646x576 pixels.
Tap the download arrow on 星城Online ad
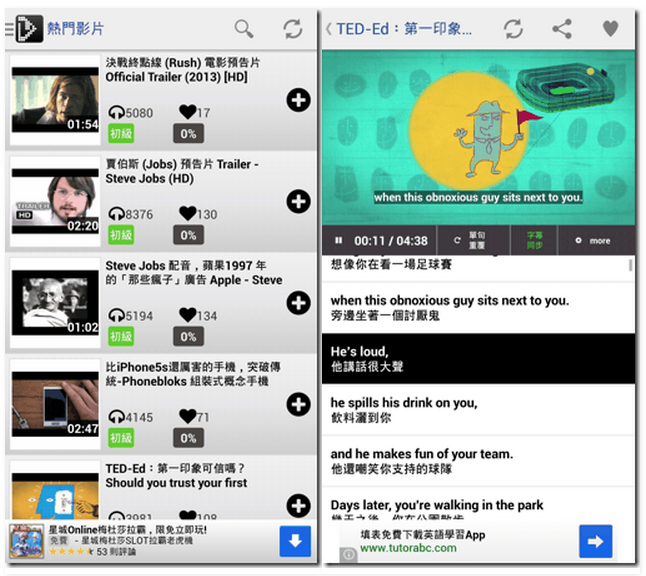295,541
